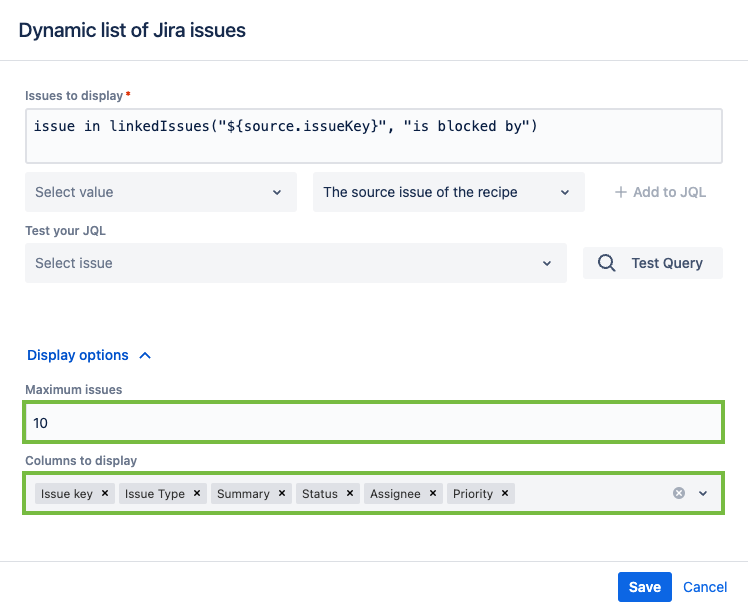Click the Cancel link
This screenshot has height=612, width=748.
point(705,587)
